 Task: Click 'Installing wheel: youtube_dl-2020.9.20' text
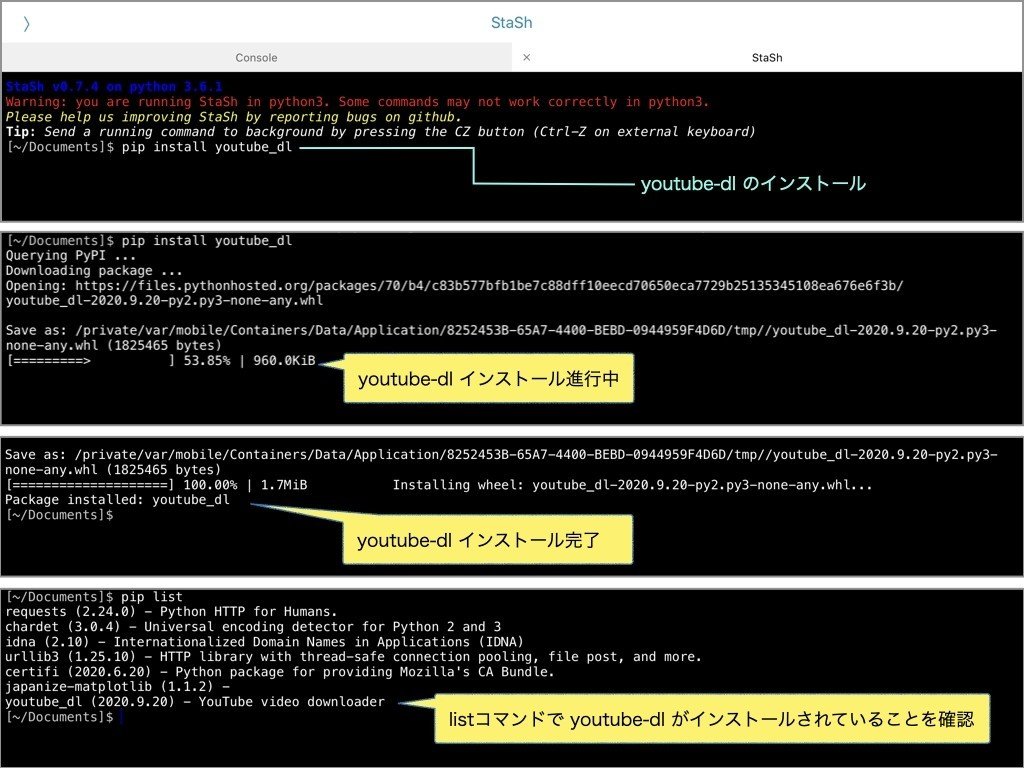[632, 485]
